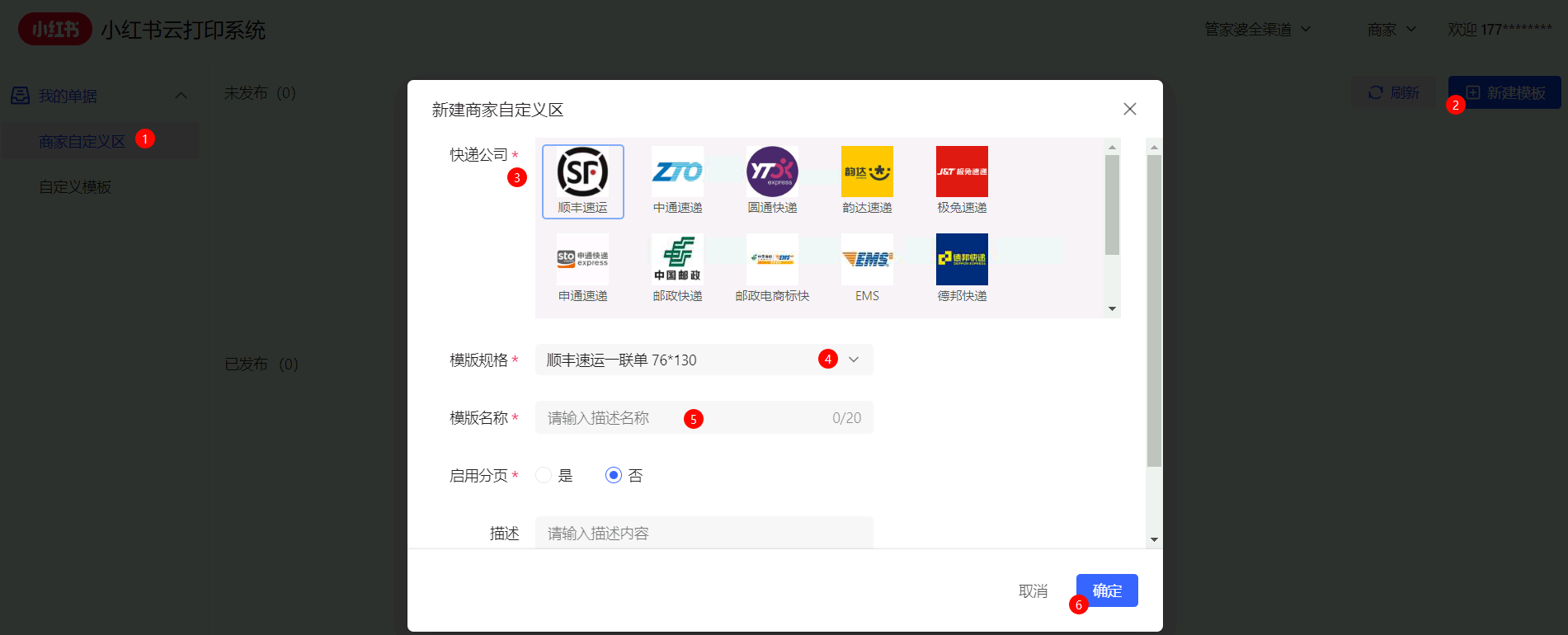The image size is (1568, 635).
Task: Click the 未发布 (0) section heading
Action: click(260, 92)
